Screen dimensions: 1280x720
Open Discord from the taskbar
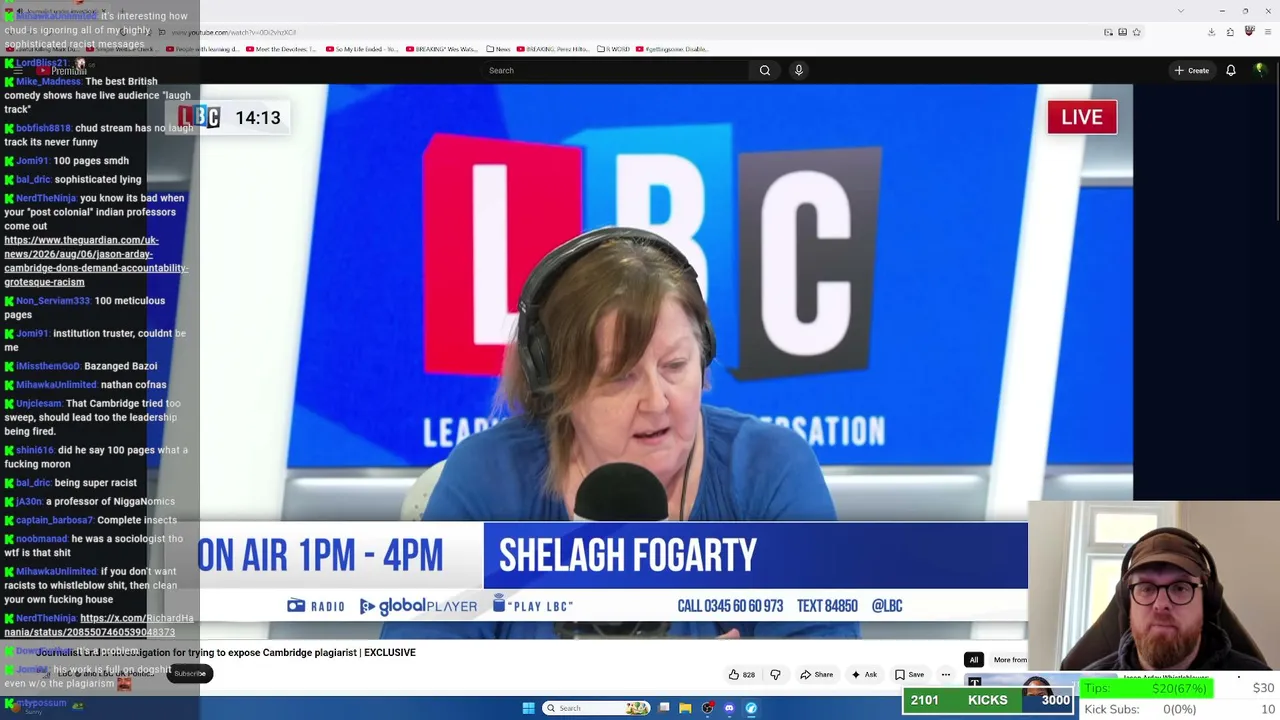(729, 708)
